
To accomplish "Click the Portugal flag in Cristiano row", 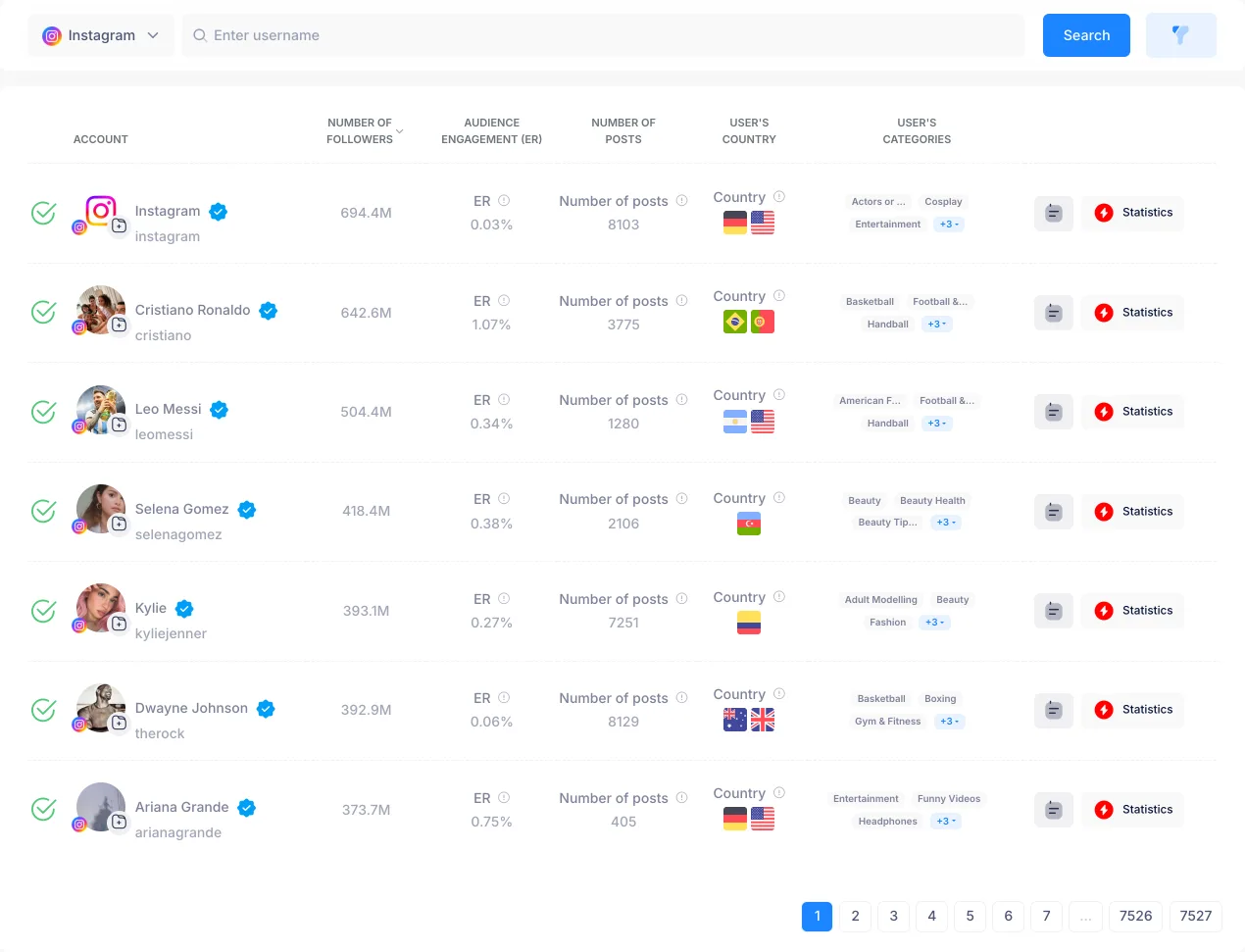I will (x=763, y=322).
